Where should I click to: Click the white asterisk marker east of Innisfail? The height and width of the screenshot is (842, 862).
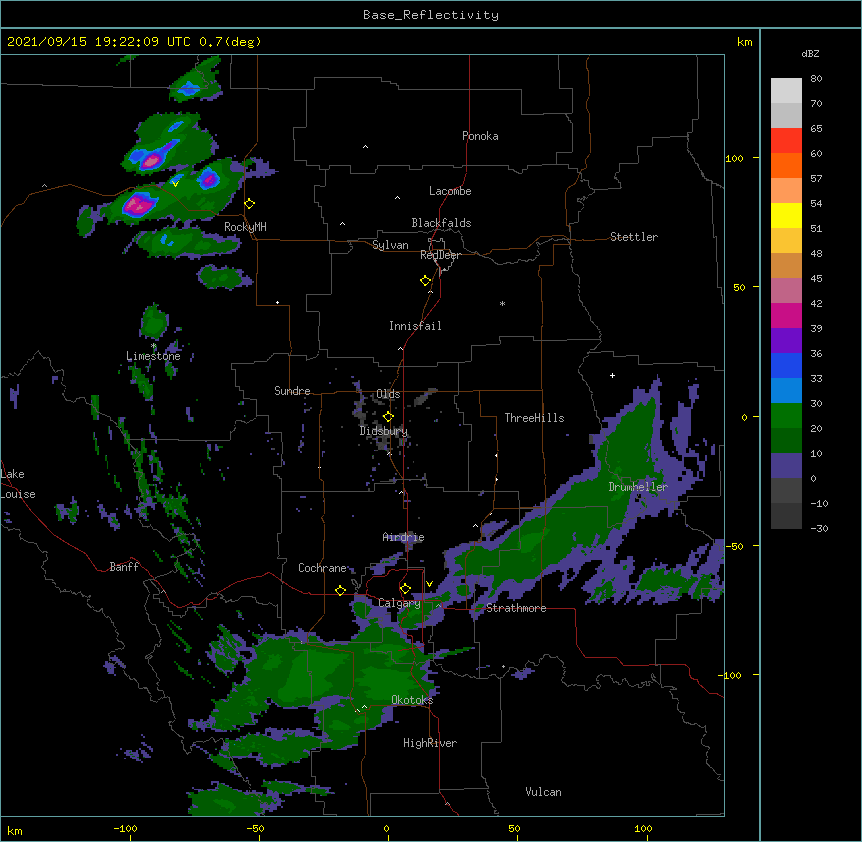click(x=502, y=303)
